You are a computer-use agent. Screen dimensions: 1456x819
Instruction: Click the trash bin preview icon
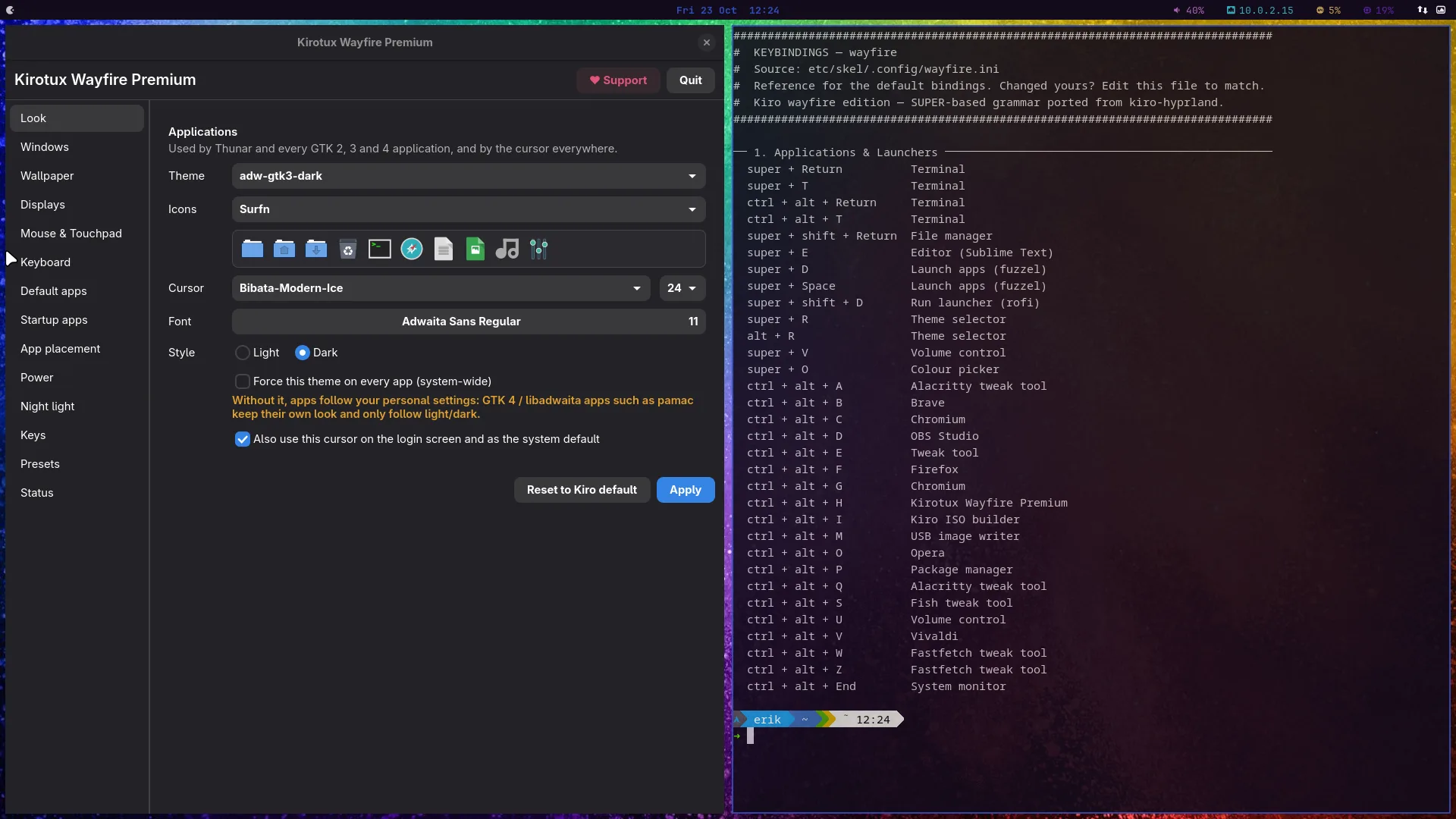tap(348, 249)
